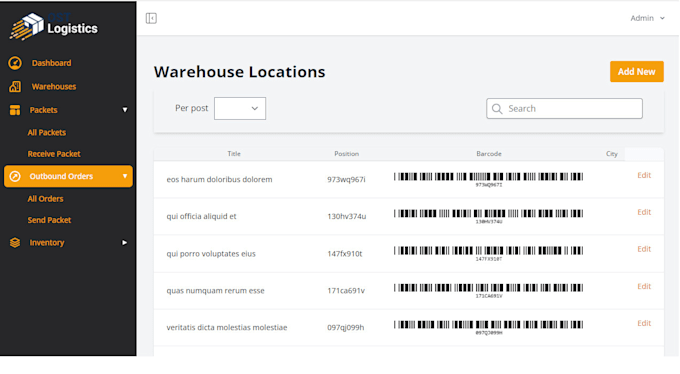This screenshot has height=374, width=680.
Task: Open the Per post dropdown
Action: tap(240, 108)
